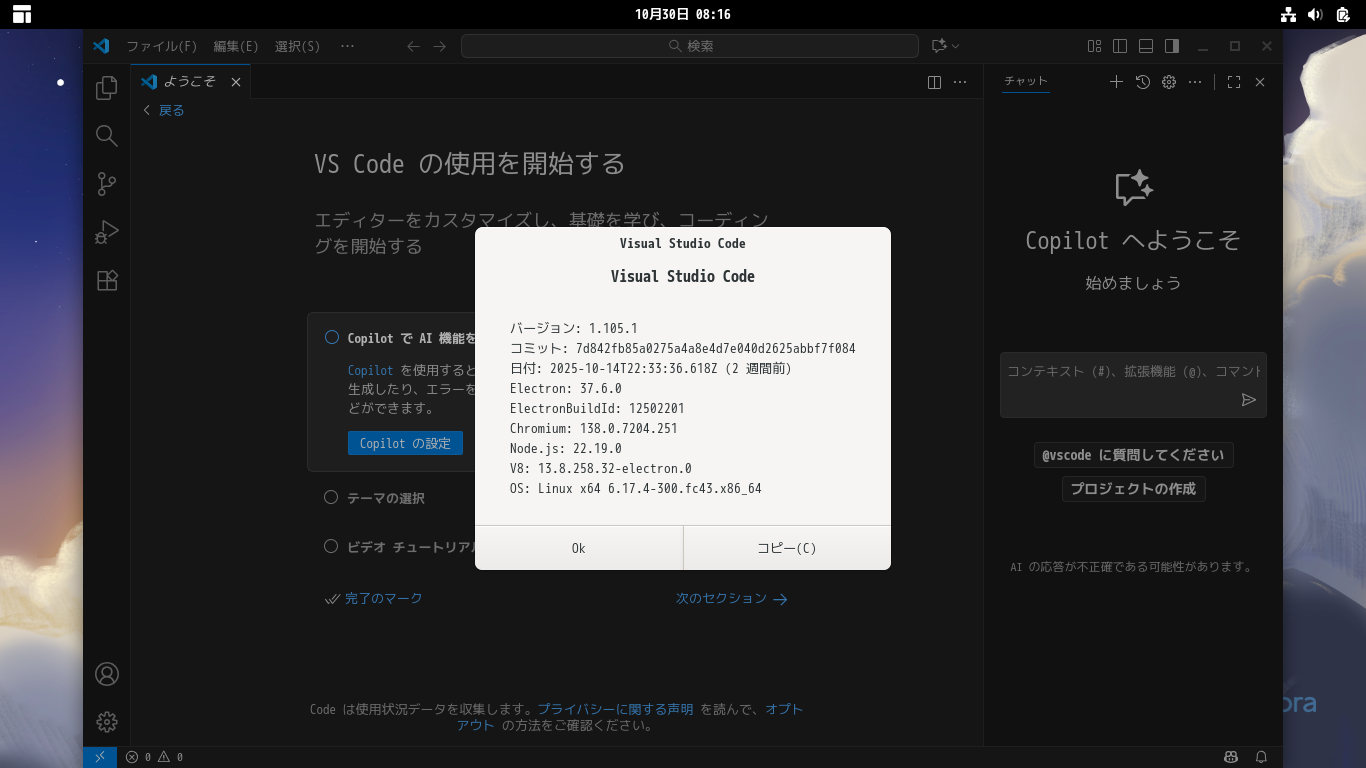Screen dimensions: 1366x768
Task: Click プロジェクトの作成 suggestion
Action: click(1133, 489)
